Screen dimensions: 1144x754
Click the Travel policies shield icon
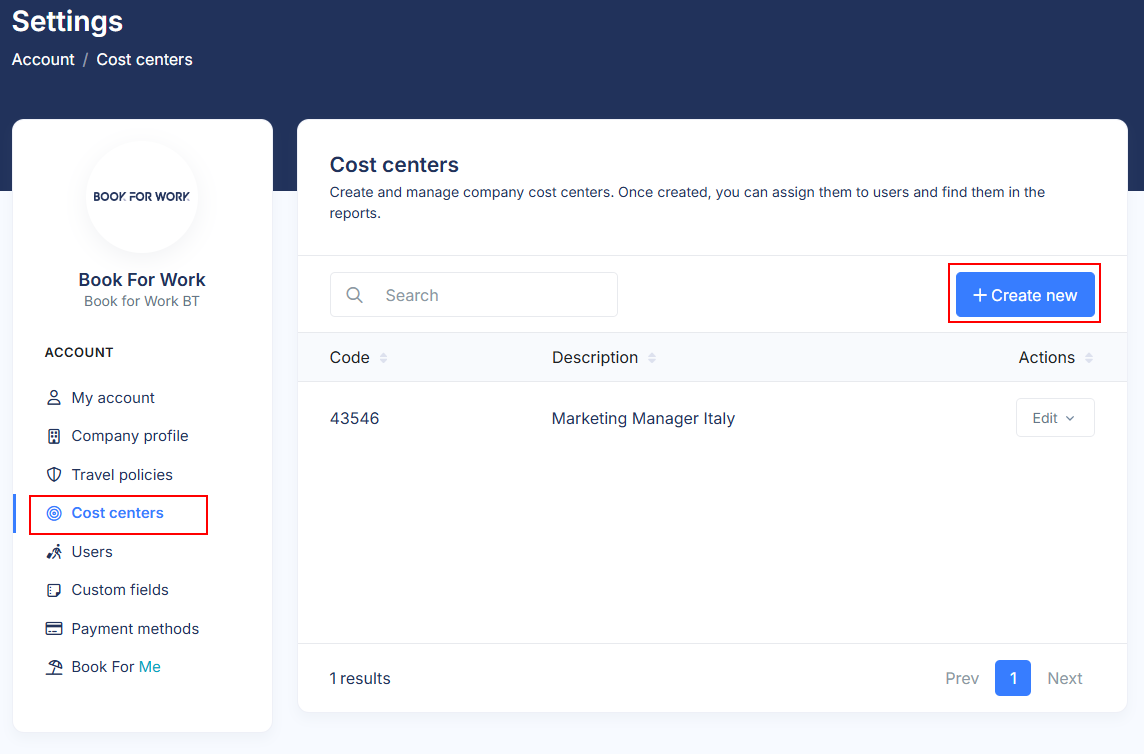[54, 474]
